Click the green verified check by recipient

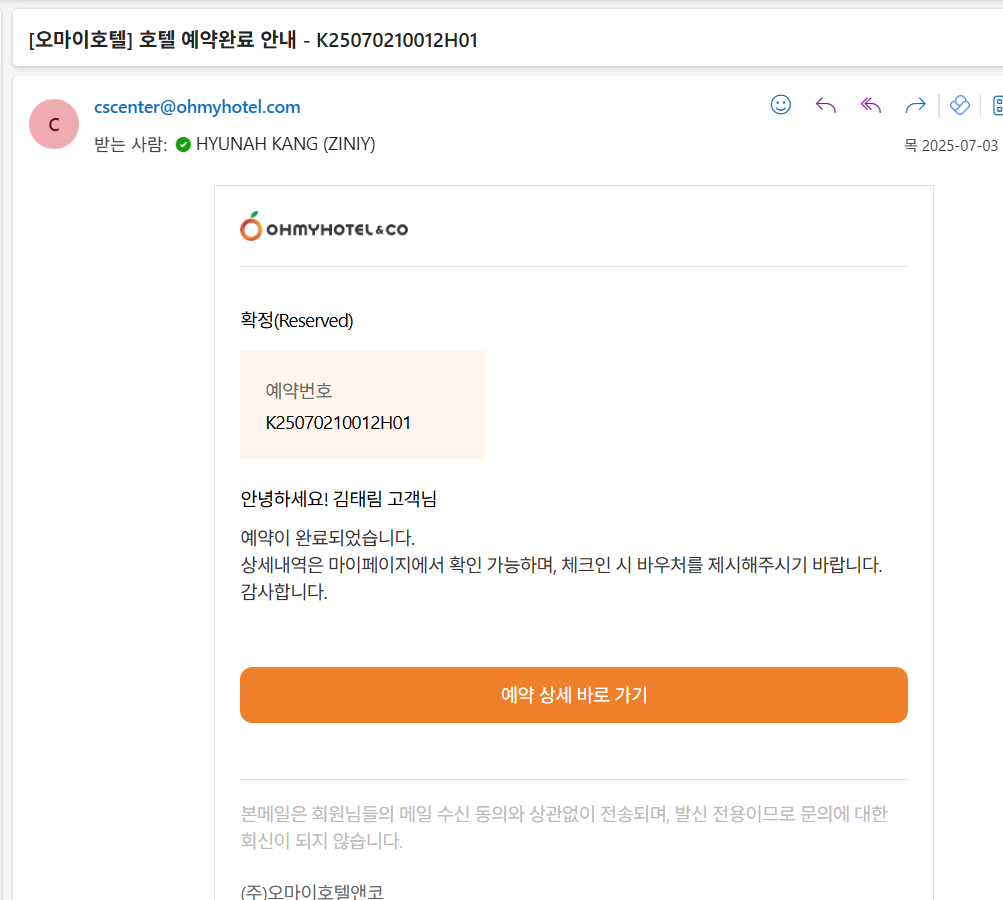click(x=183, y=144)
